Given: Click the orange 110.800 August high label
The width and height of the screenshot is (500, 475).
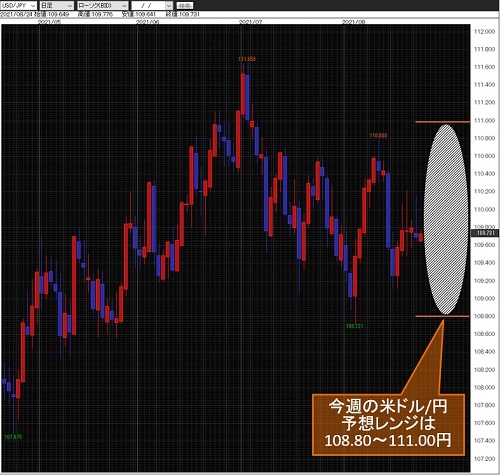Looking at the screenshot, I should [x=378, y=135].
